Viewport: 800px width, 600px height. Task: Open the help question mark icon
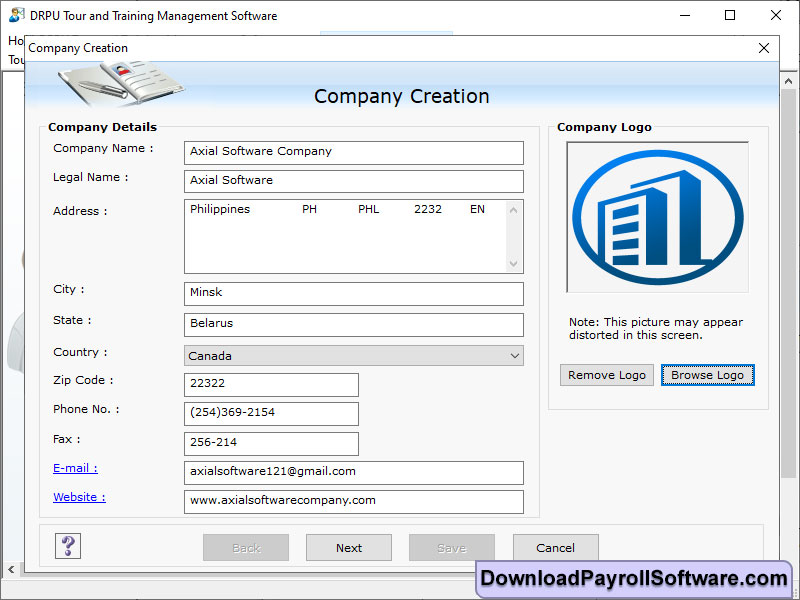pos(67,546)
